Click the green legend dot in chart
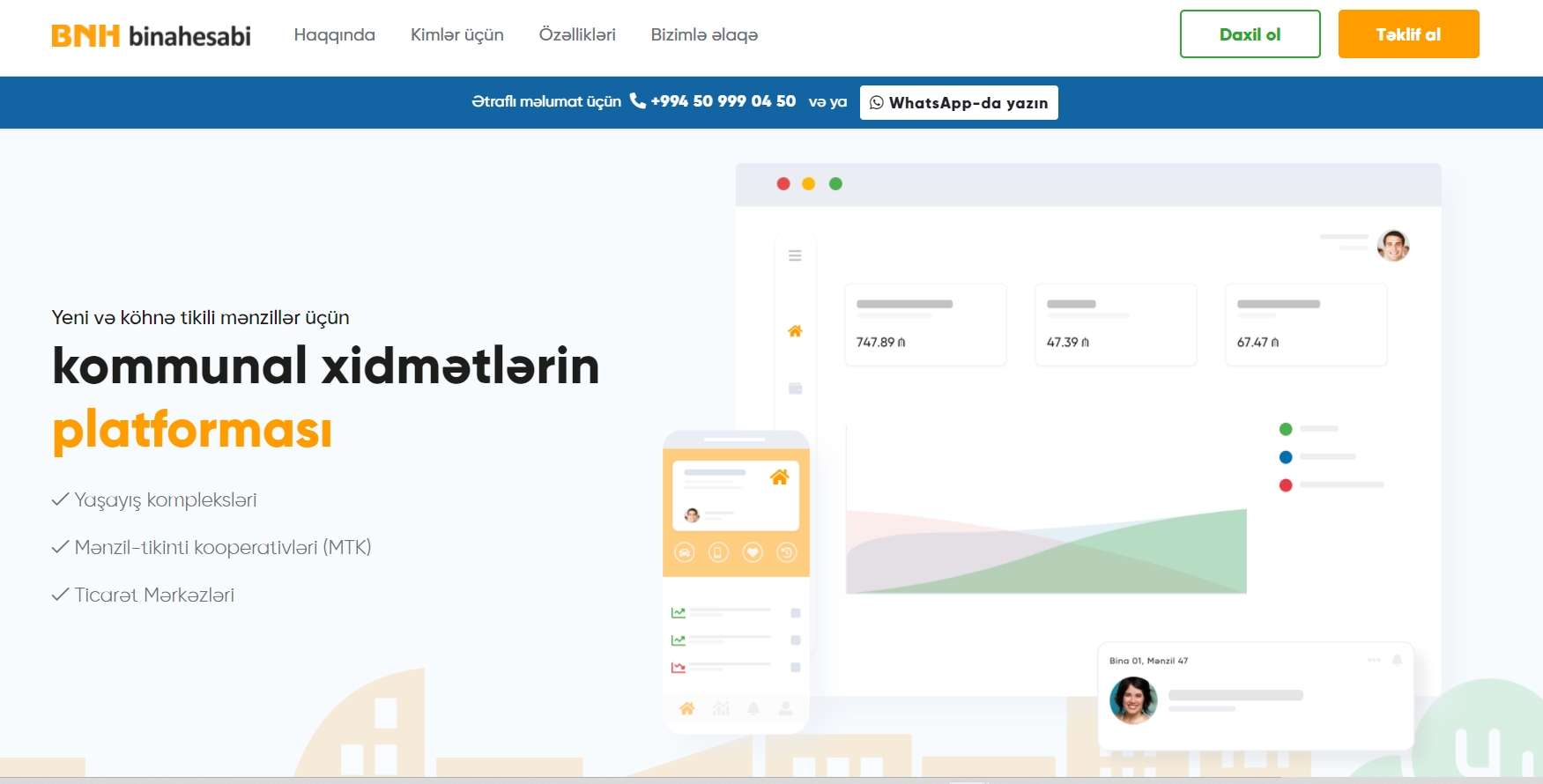Screen dimensions: 1543x784 (1286, 429)
